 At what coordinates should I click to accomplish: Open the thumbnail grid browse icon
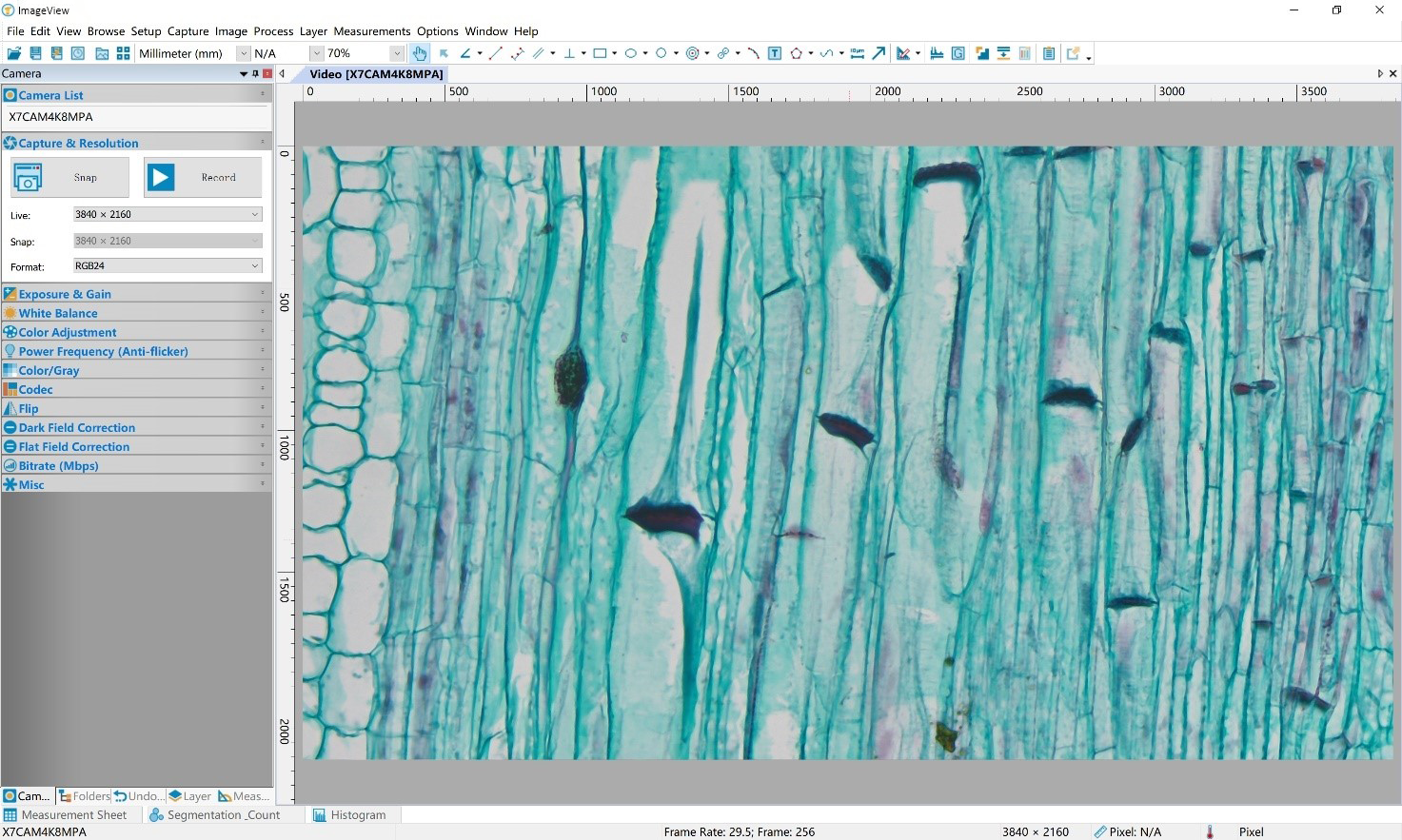(x=123, y=54)
